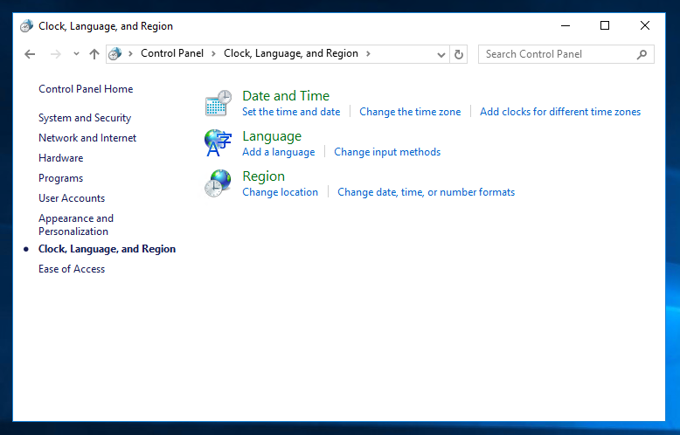Open the Language heading
Image resolution: width=680 pixels, height=435 pixels.
pos(272,136)
